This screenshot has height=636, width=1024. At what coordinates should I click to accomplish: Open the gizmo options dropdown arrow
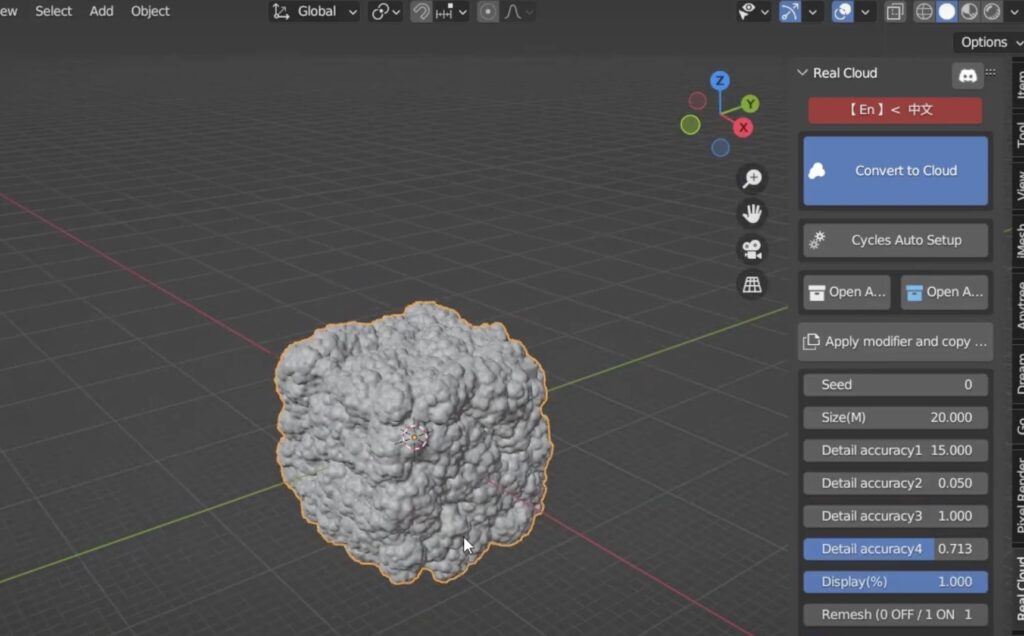[812, 12]
